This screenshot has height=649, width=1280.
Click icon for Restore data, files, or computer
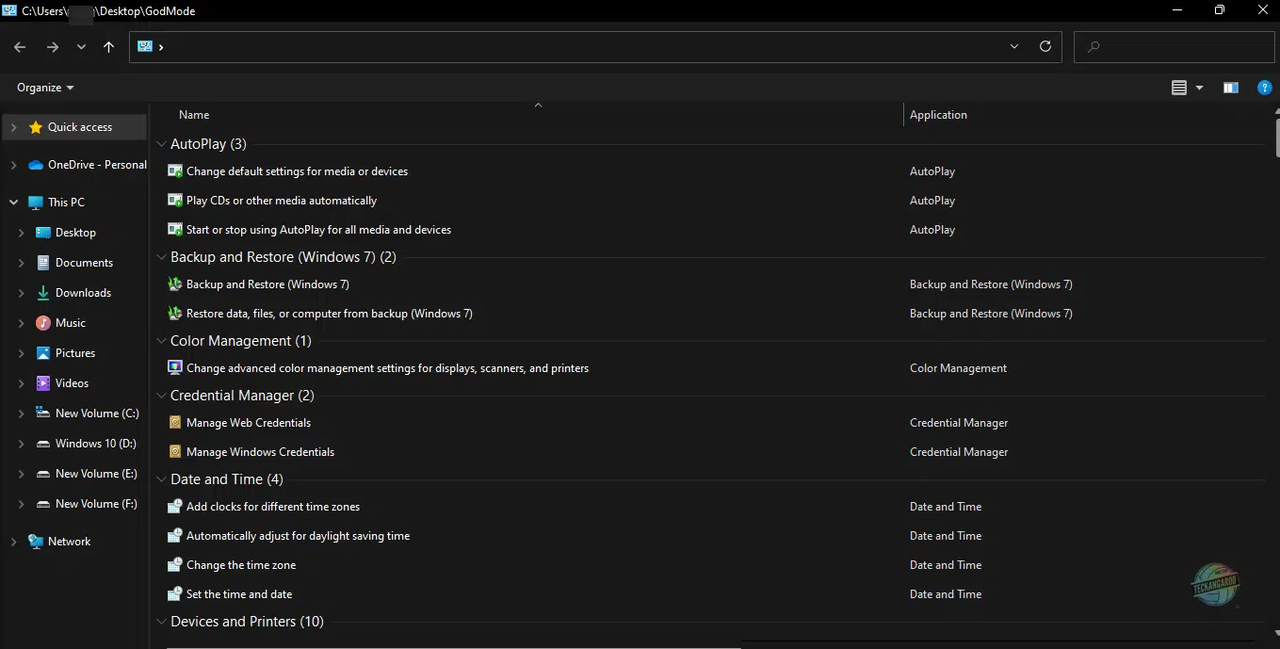tap(175, 313)
